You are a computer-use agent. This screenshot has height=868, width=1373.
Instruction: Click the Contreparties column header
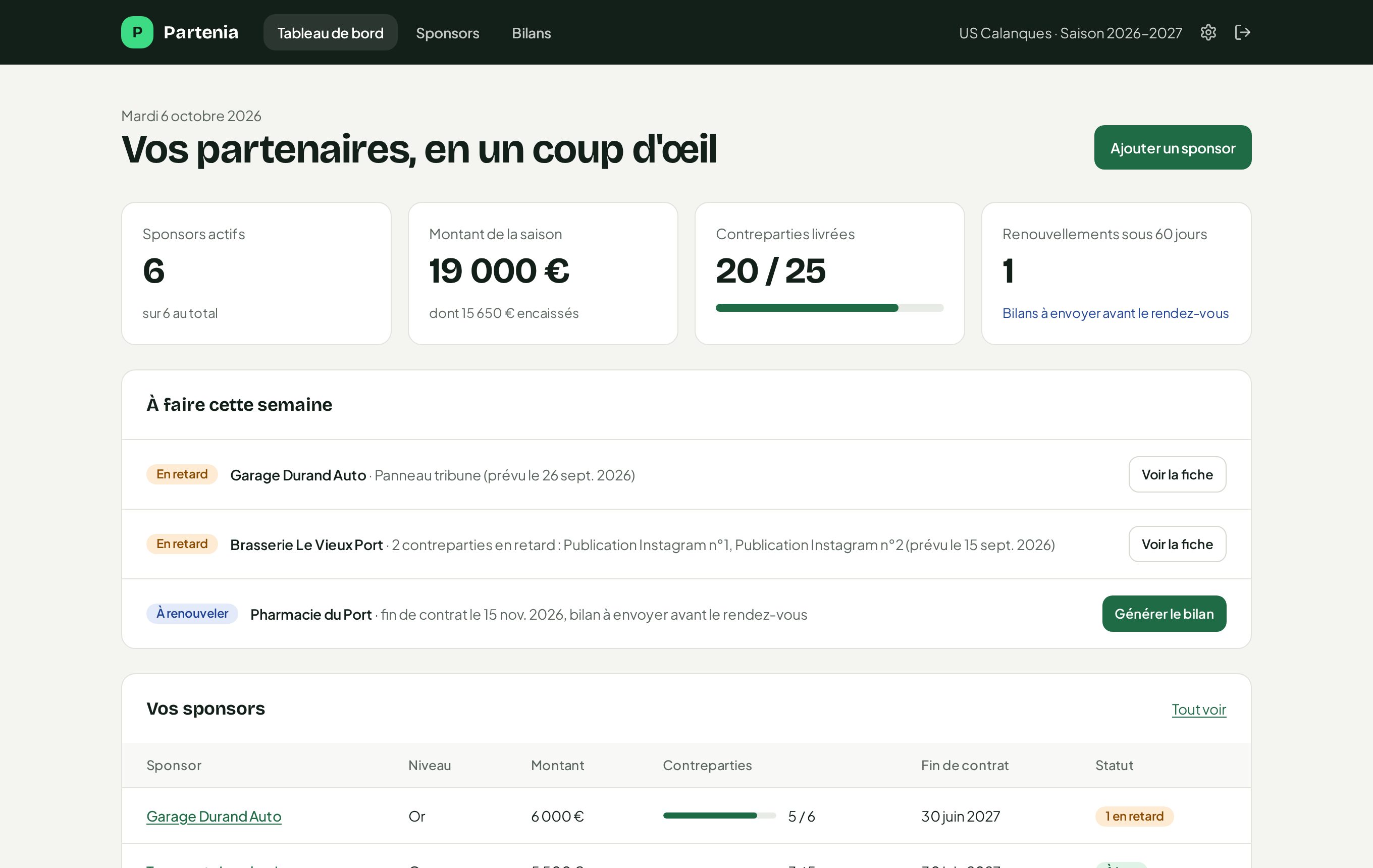pos(707,766)
